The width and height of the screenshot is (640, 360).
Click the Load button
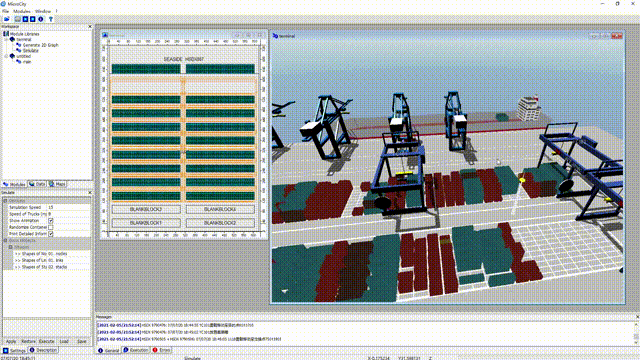click(64, 341)
